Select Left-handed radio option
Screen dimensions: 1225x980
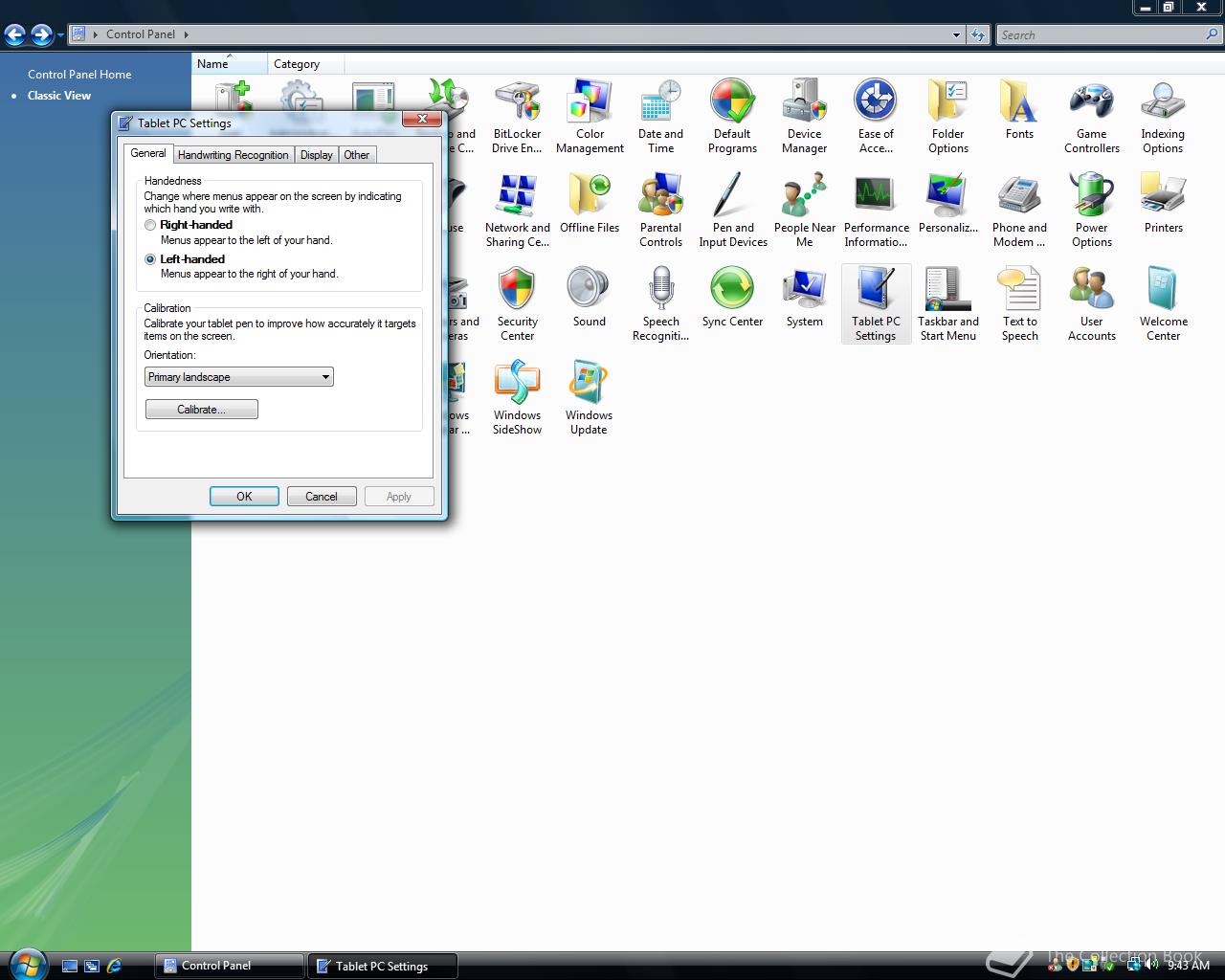[150, 259]
